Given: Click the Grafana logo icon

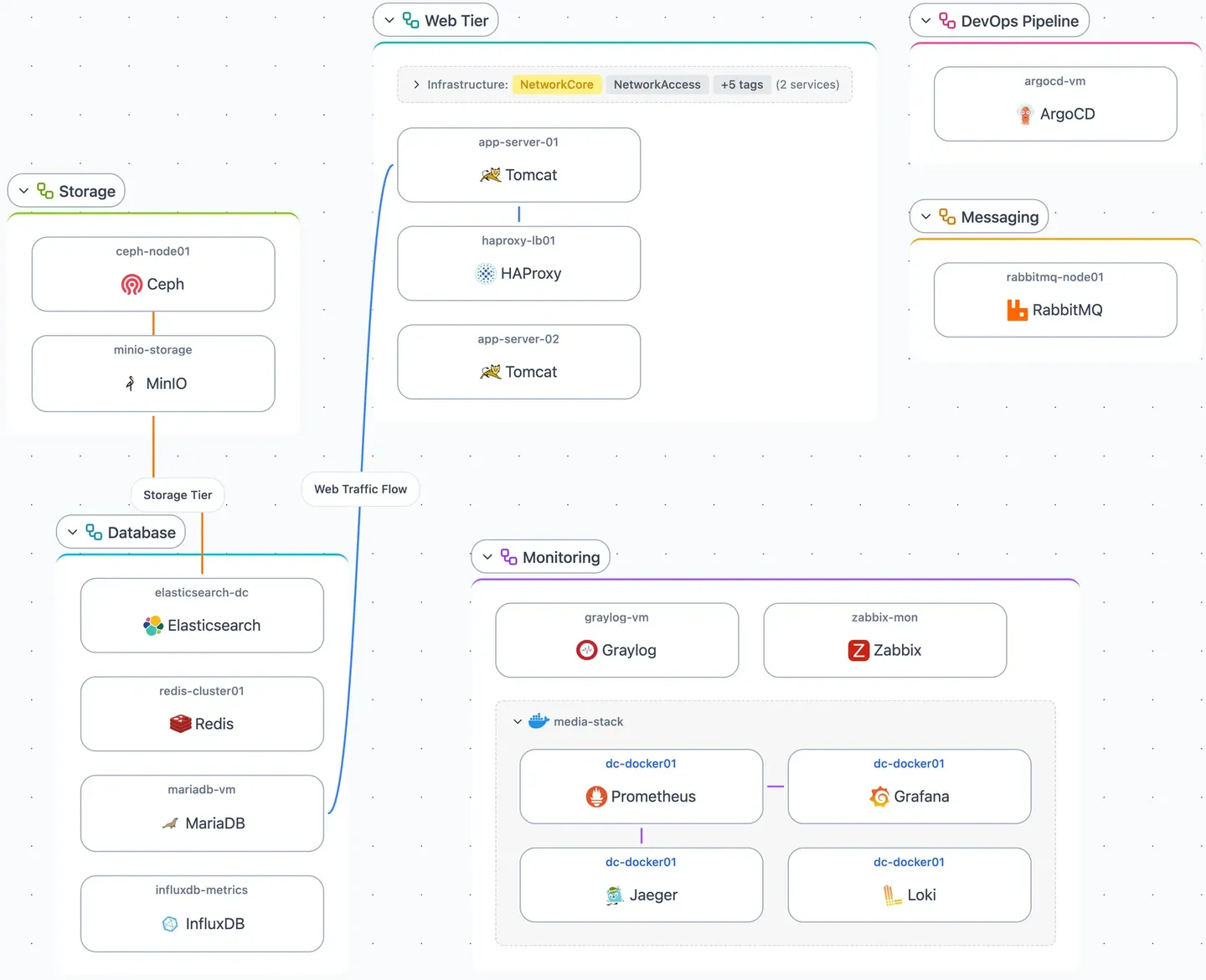Looking at the screenshot, I should click(x=879, y=797).
